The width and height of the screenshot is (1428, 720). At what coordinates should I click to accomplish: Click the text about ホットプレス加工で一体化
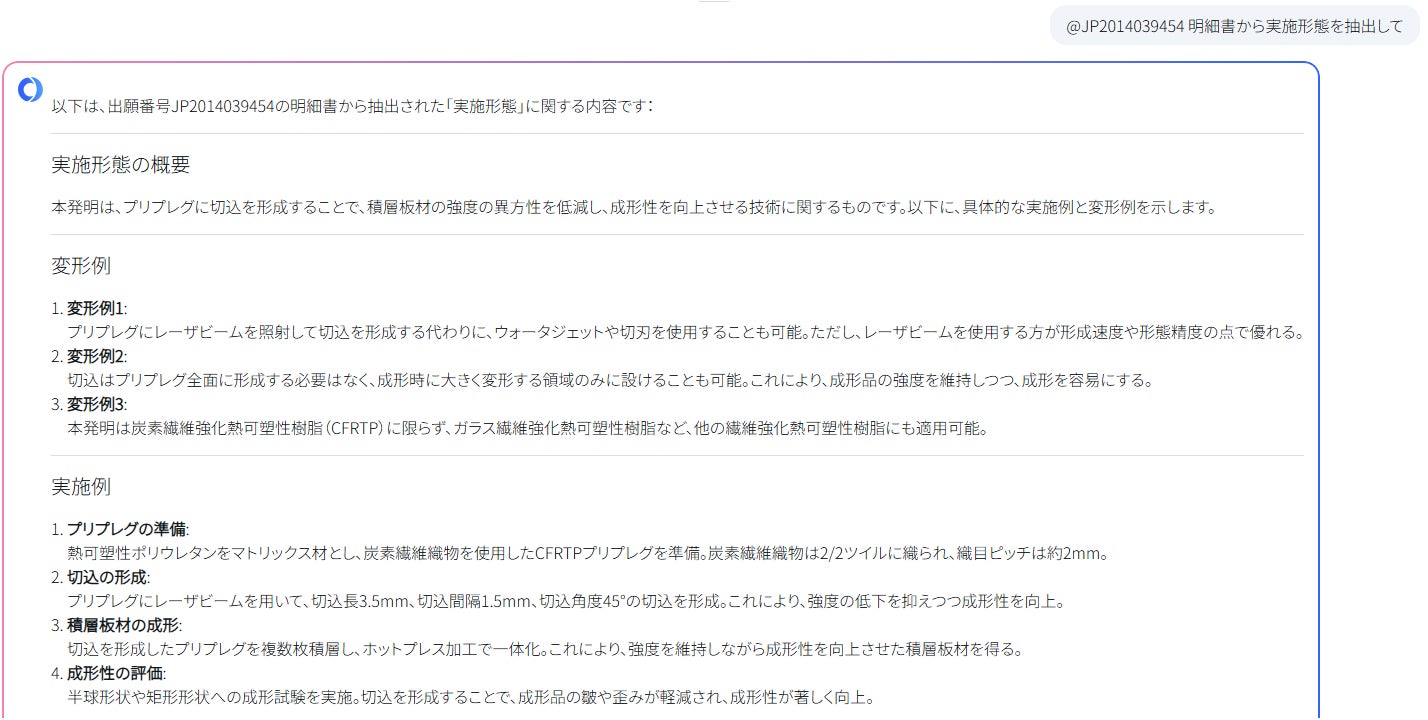(544, 649)
